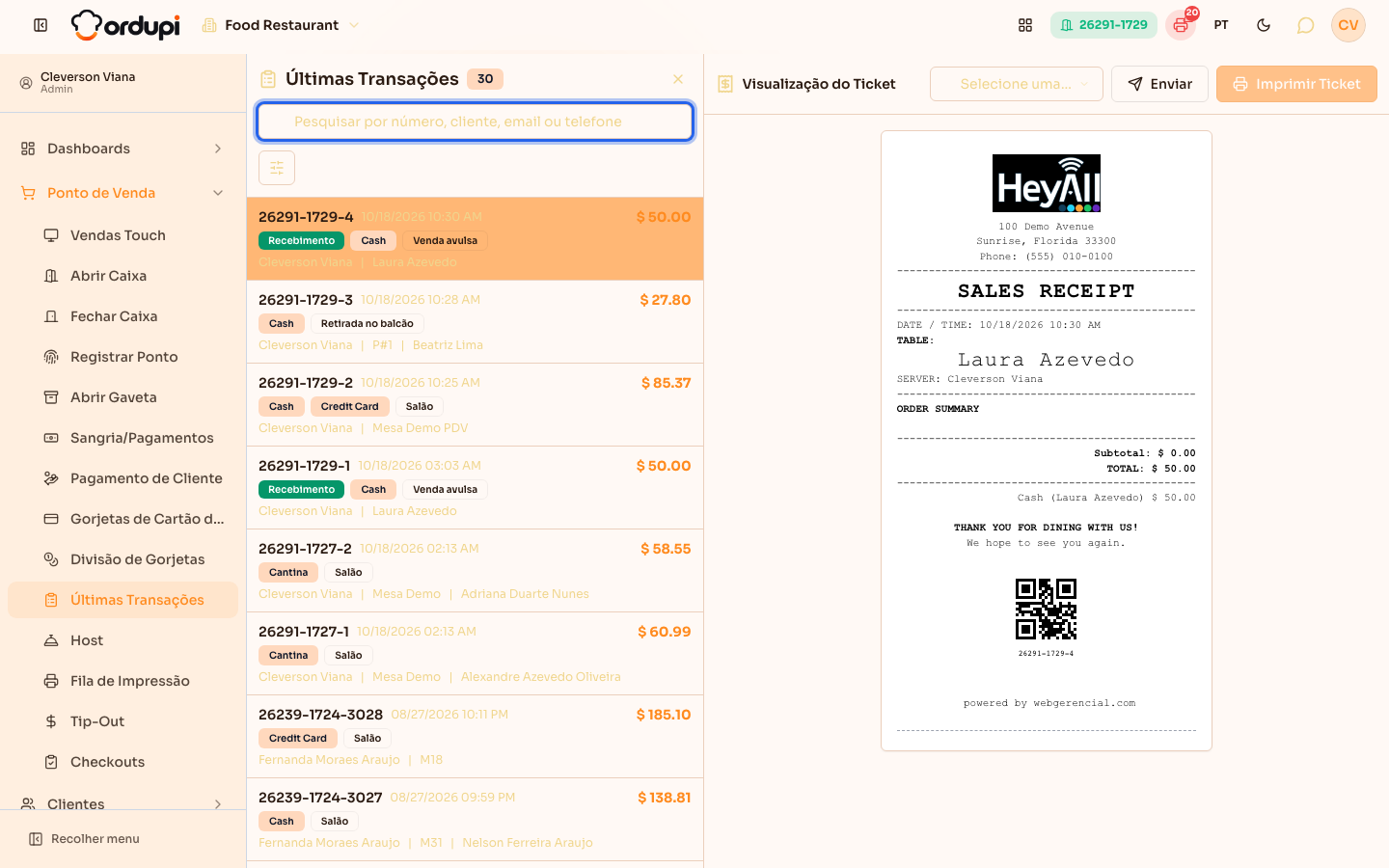The width and height of the screenshot is (1389, 868).
Task: Click the Host bell icon
Action: [x=51, y=640]
